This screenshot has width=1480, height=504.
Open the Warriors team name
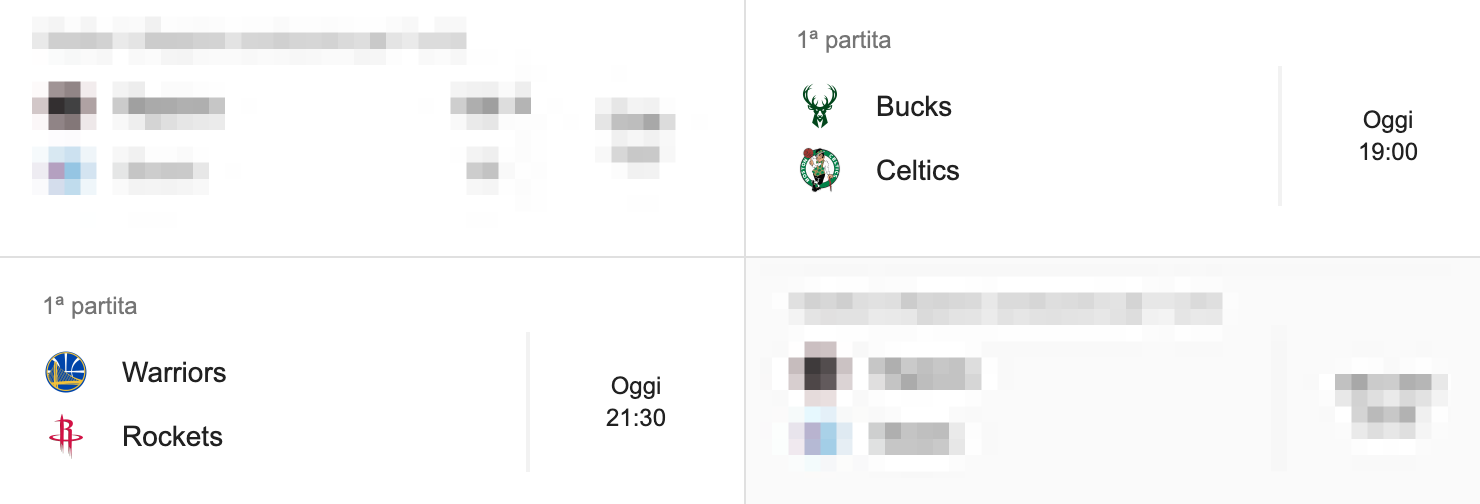[x=174, y=372]
